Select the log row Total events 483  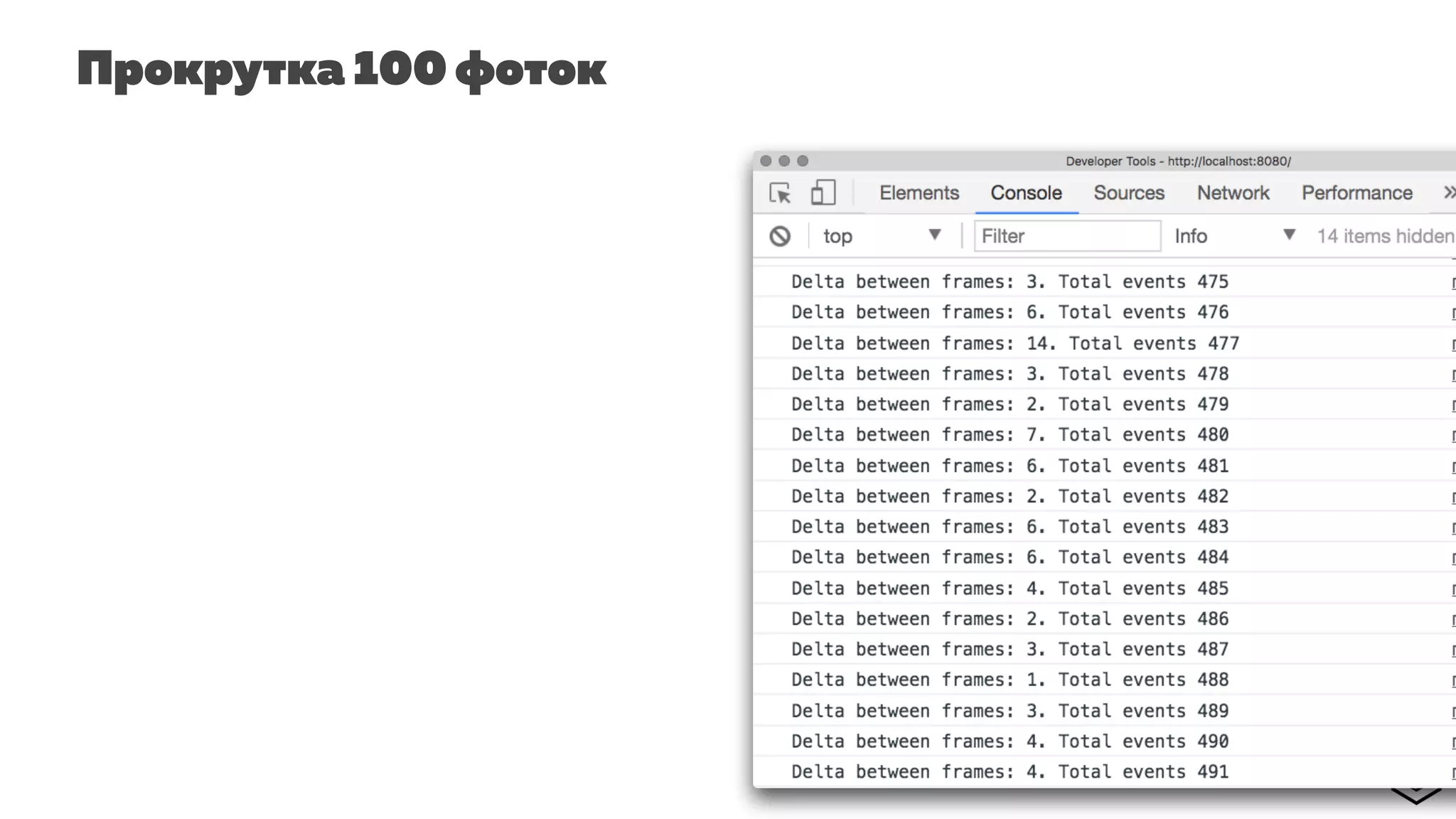click(x=1104, y=528)
